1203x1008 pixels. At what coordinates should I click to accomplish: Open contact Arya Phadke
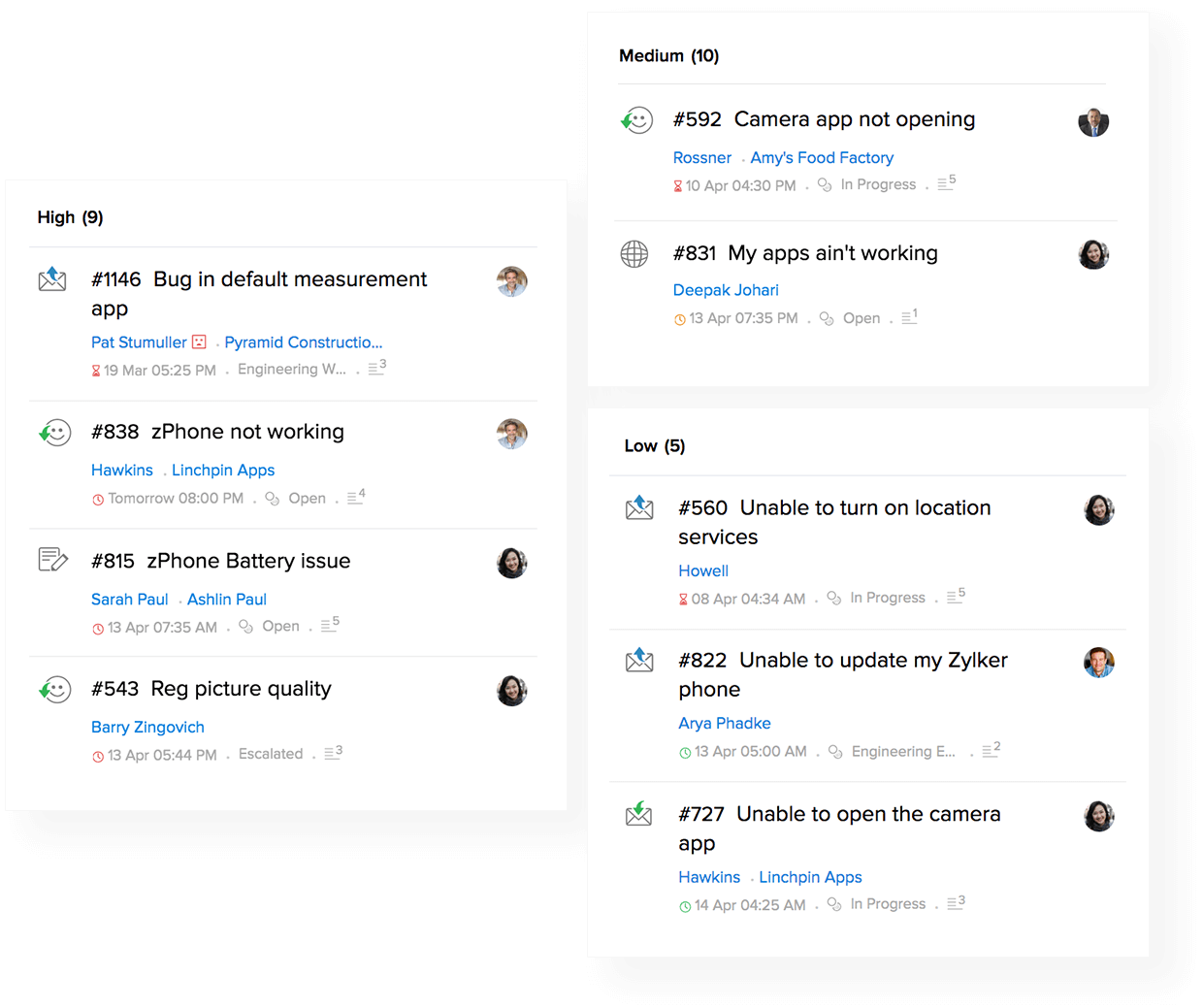(x=725, y=724)
